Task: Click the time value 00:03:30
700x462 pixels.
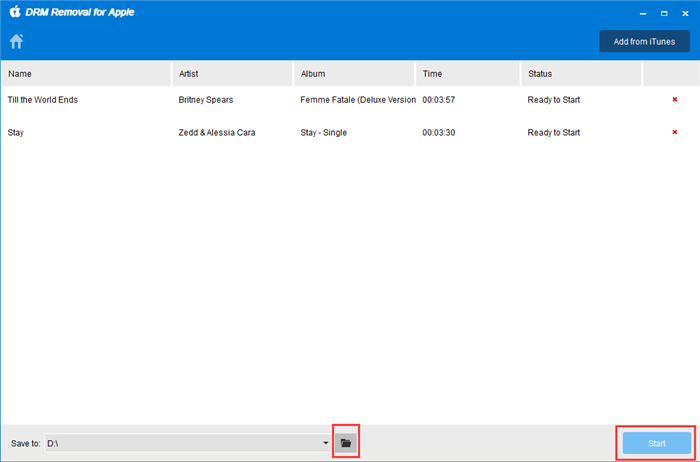Action: [439, 133]
